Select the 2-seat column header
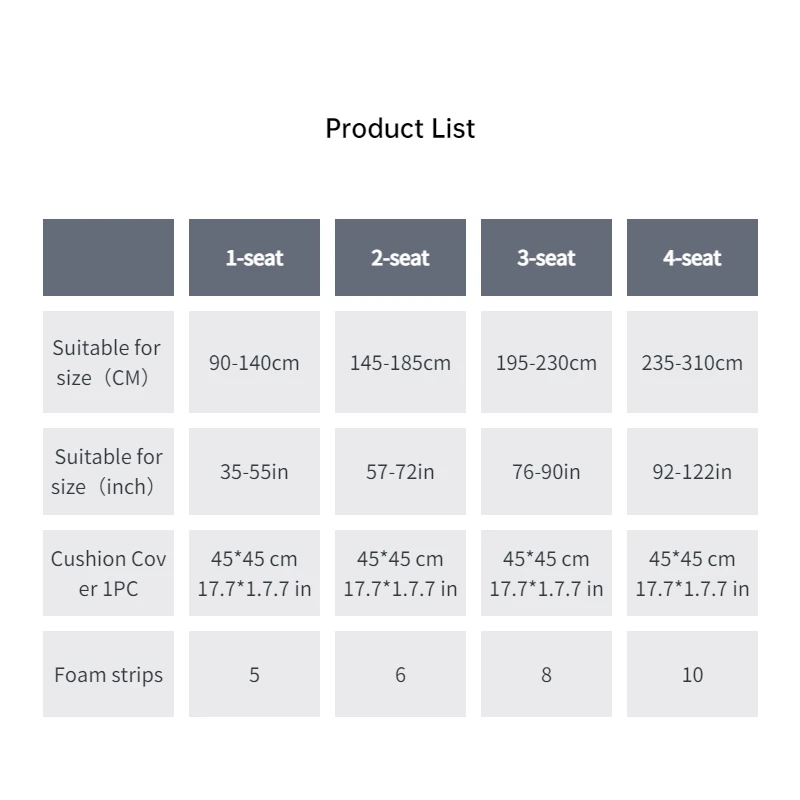The width and height of the screenshot is (800, 800). coord(400,258)
